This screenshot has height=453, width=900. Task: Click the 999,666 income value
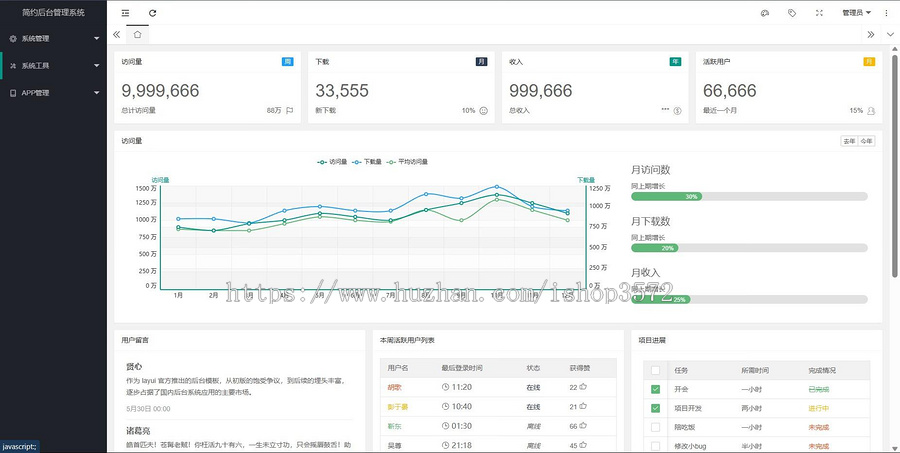coord(540,91)
